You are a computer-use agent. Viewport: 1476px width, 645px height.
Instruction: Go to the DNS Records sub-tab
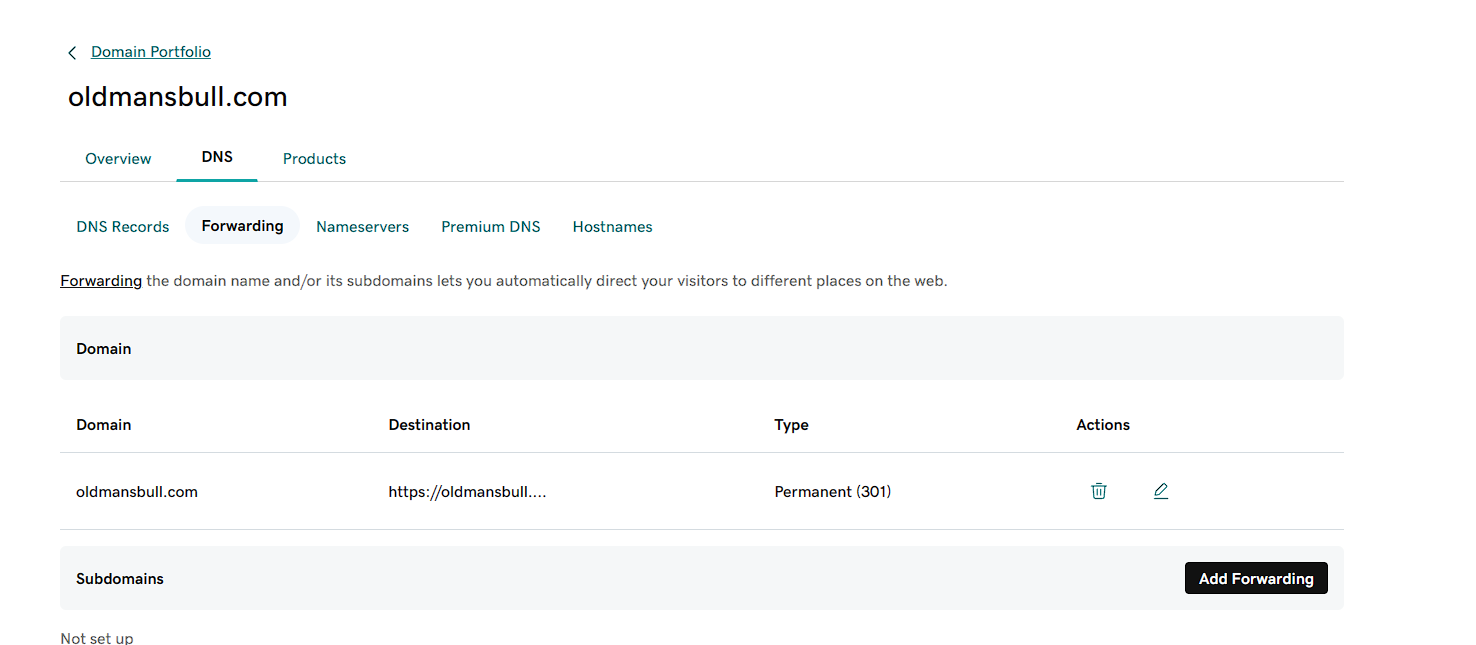click(x=123, y=227)
